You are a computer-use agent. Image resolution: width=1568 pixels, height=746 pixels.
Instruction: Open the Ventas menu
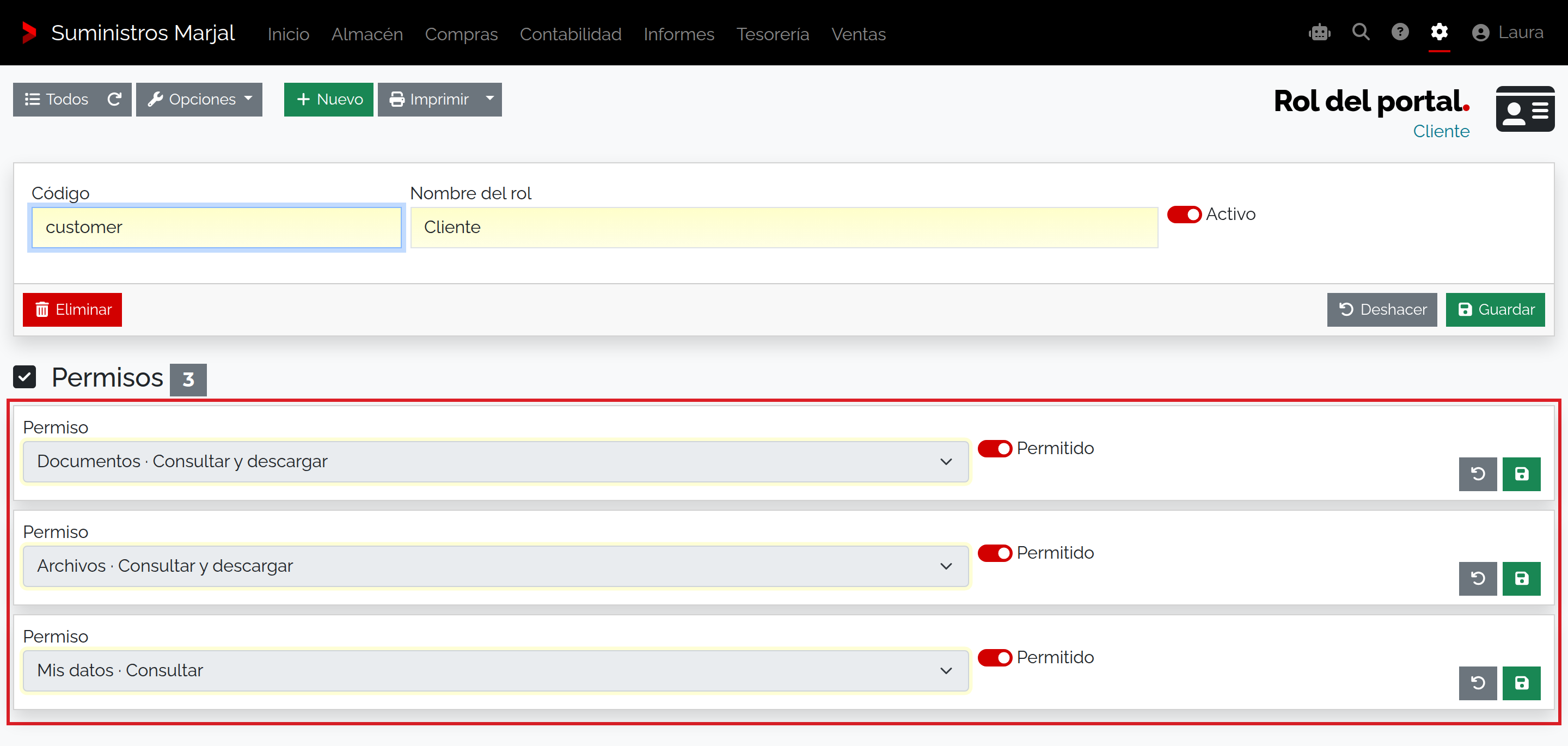point(858,34)
